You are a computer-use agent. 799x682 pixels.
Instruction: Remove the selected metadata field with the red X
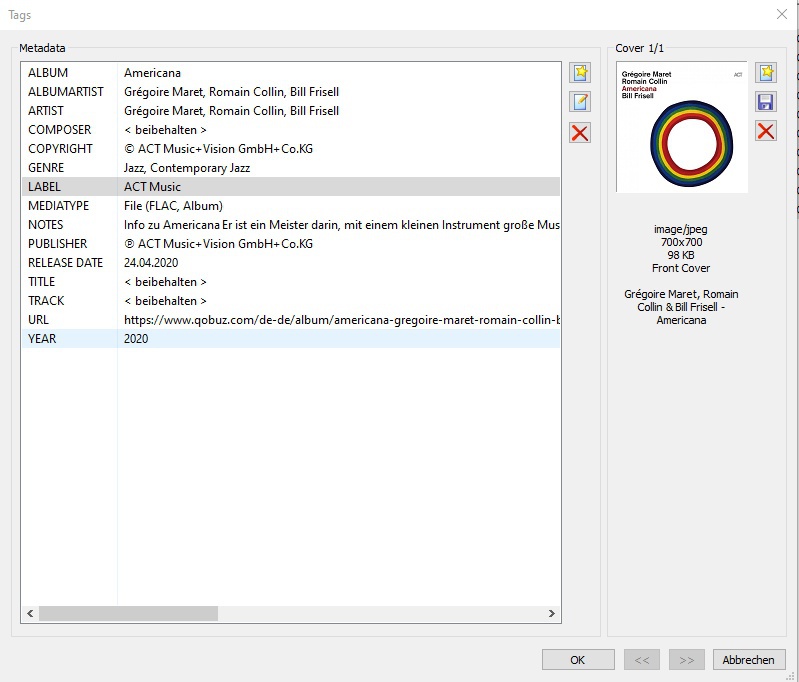[x=580, y=133]
